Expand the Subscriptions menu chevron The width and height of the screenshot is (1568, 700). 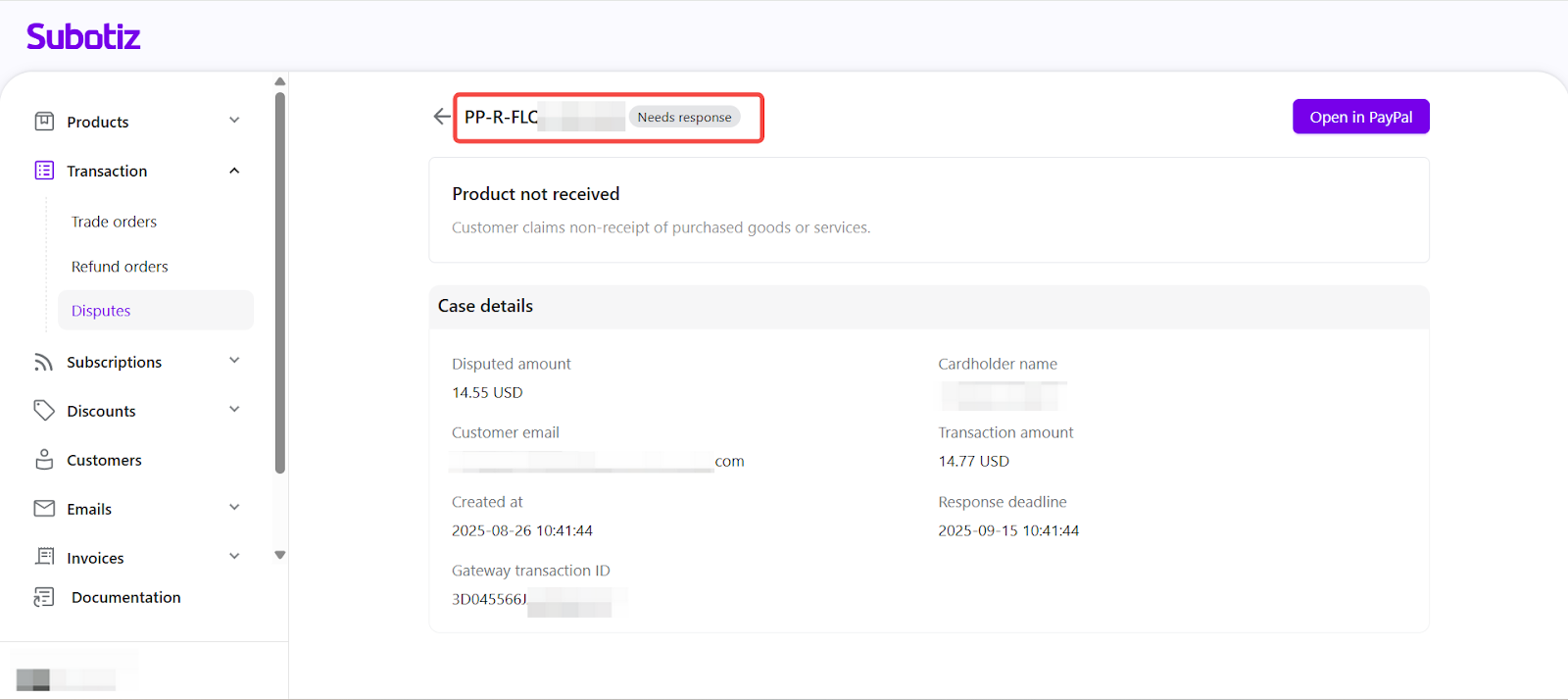pos(234,361)
